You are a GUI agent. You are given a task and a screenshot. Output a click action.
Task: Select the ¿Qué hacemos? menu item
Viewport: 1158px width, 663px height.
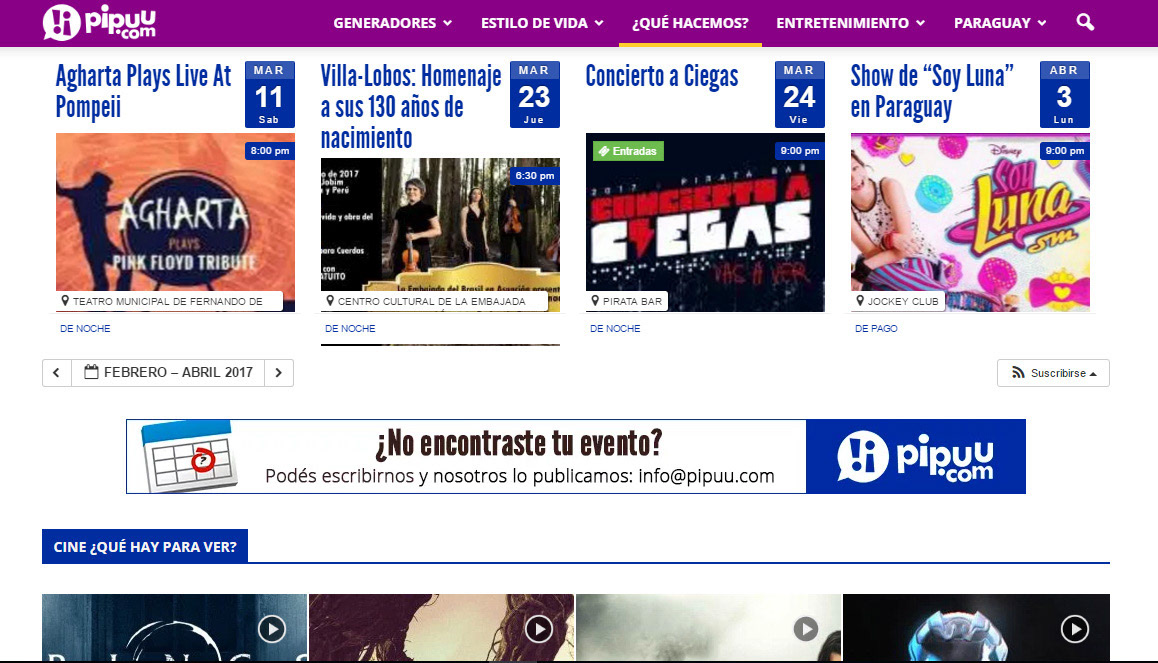point(690,23)
